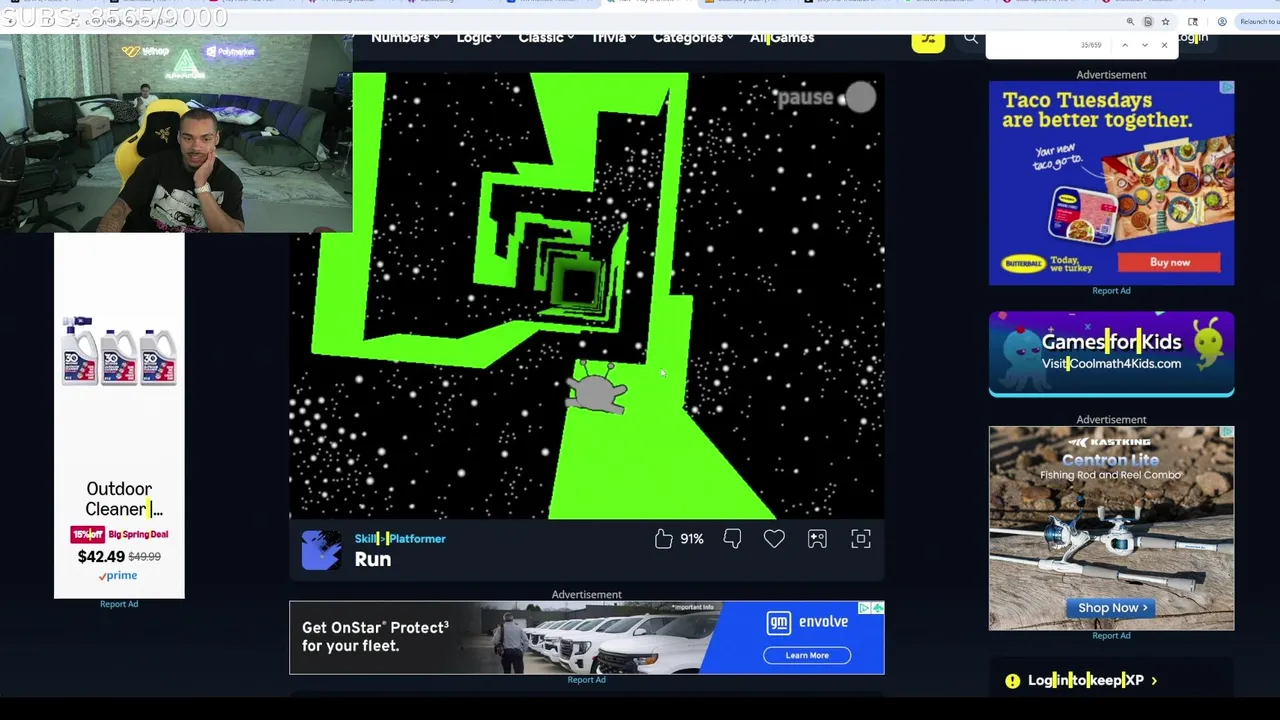Viewport: 1280px width, 720px height.
Task: Expand the Categories menu dropdown
Action: tap(693, 38)
